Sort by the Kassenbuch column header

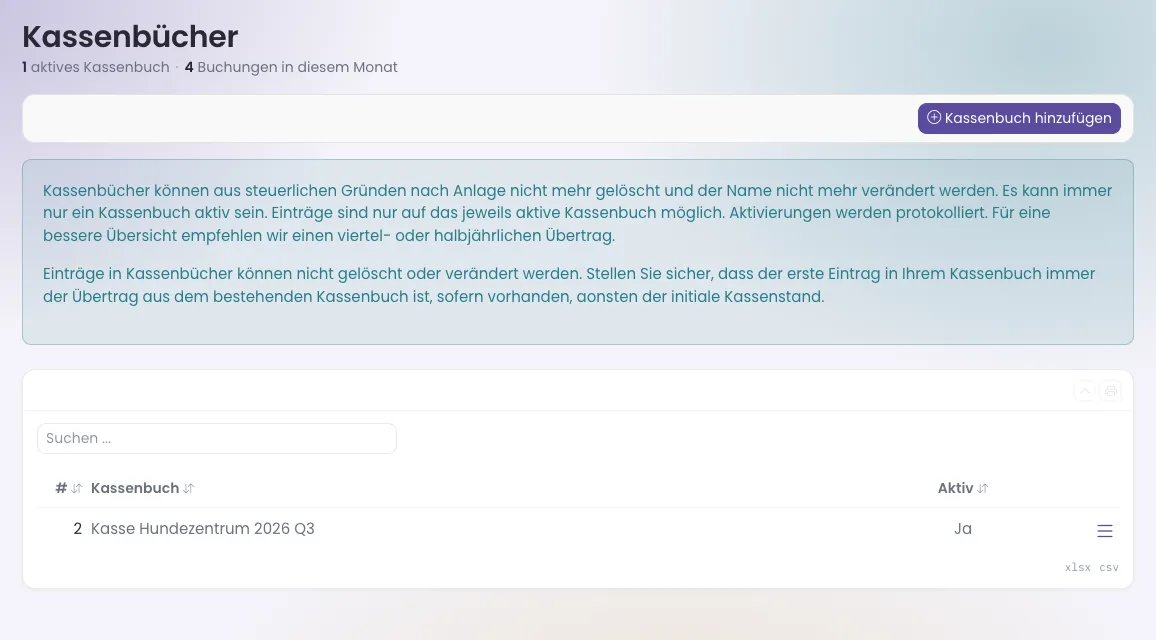coord(142,488)
